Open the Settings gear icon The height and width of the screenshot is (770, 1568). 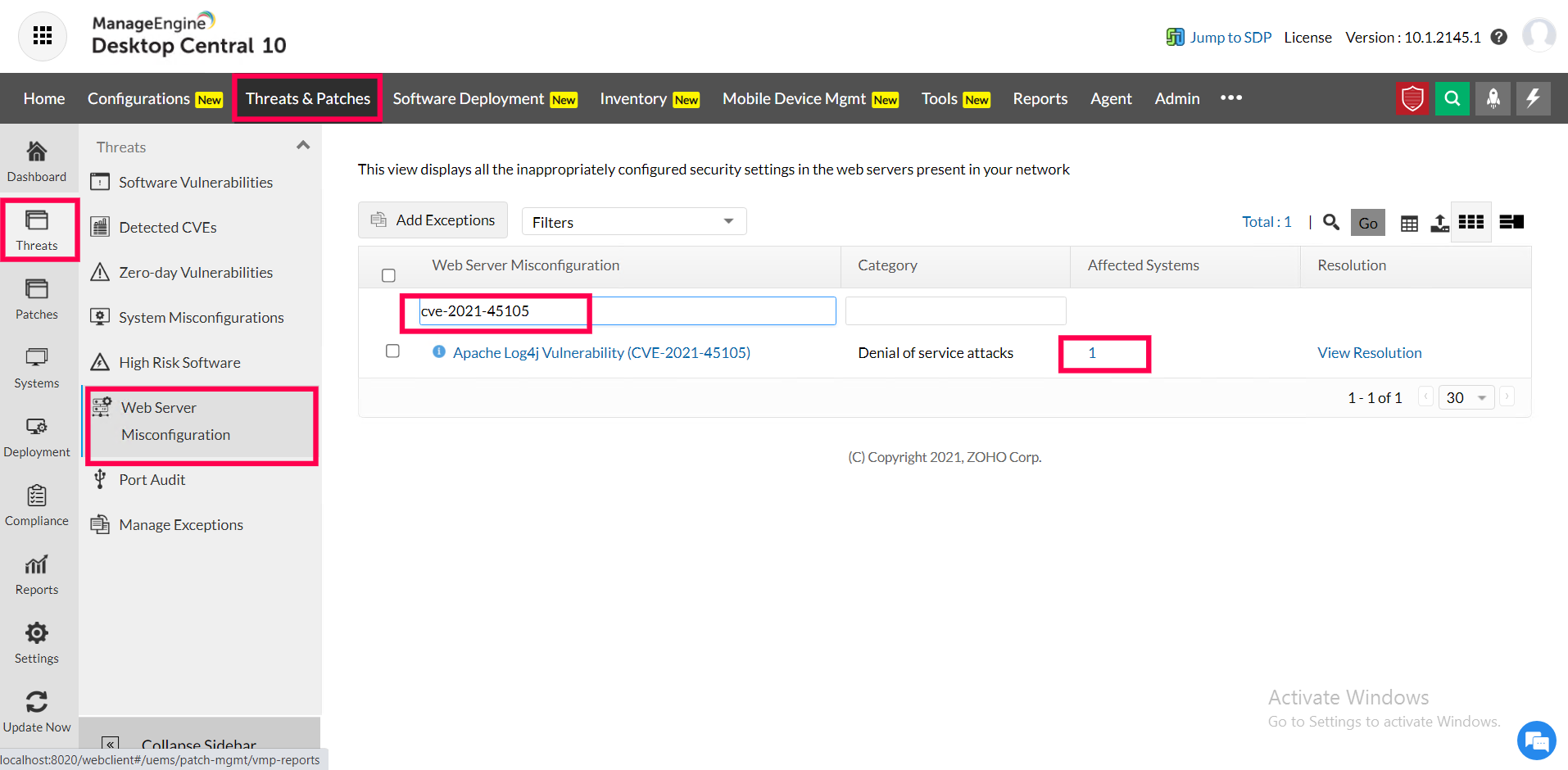[37, 633]
